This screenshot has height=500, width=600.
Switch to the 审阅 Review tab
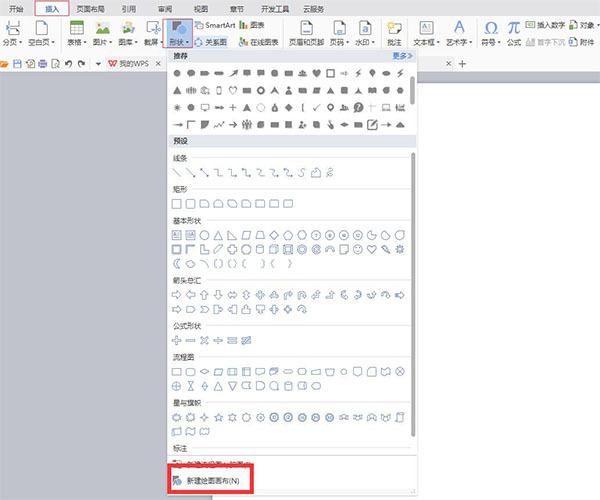[x=165, y=9]
